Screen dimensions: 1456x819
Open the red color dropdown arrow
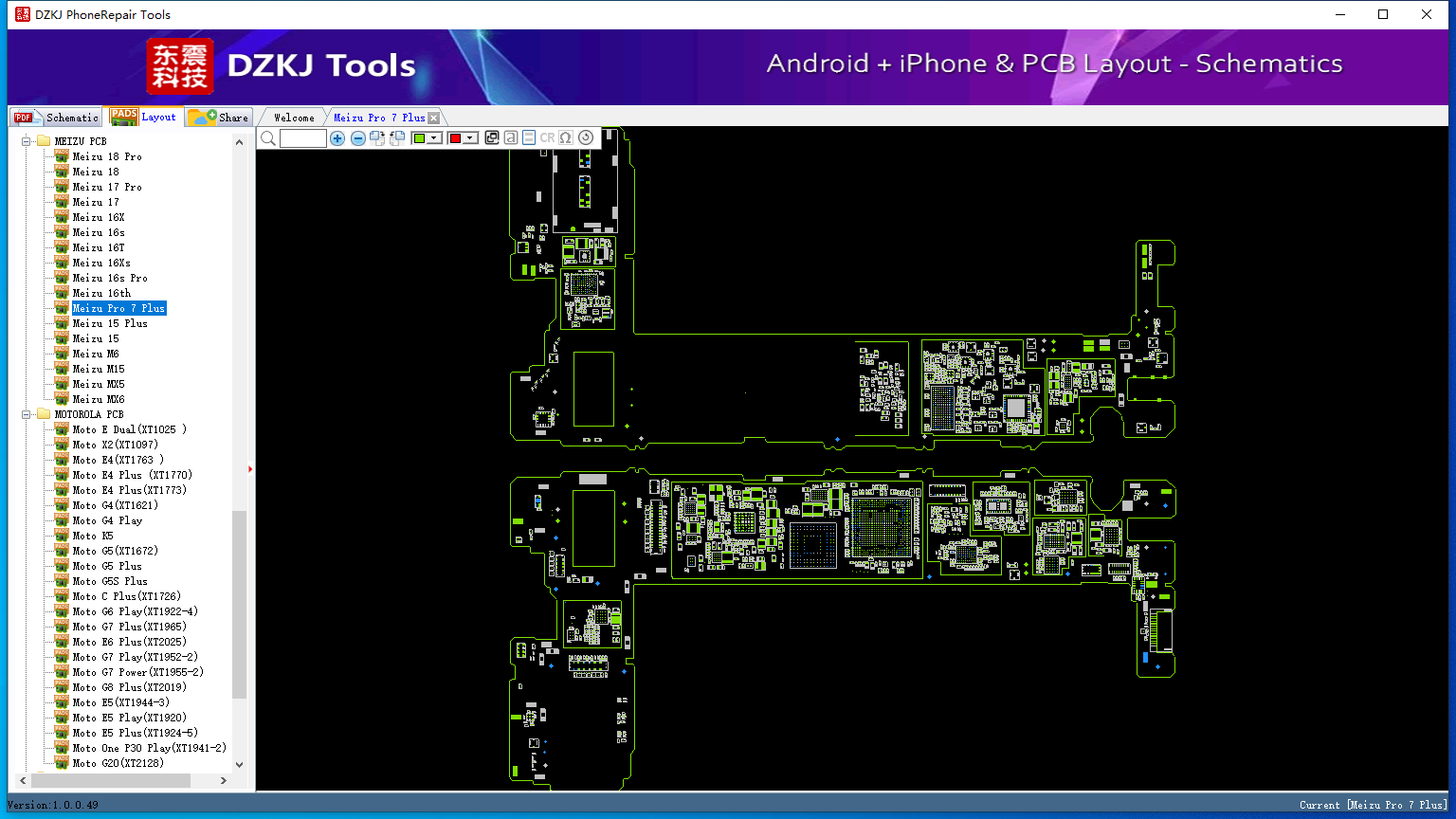(x=470, y=138)
